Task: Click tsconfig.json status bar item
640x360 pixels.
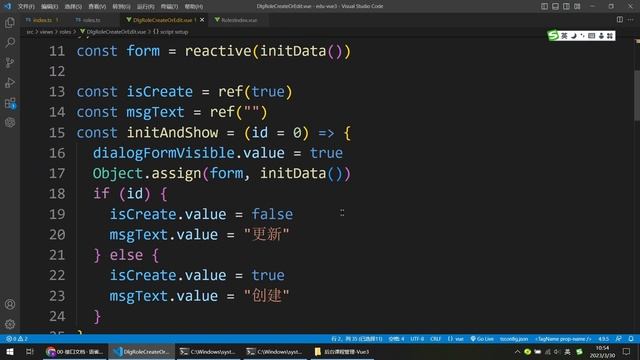Action: pyautogui.click(x=514, y=339)
